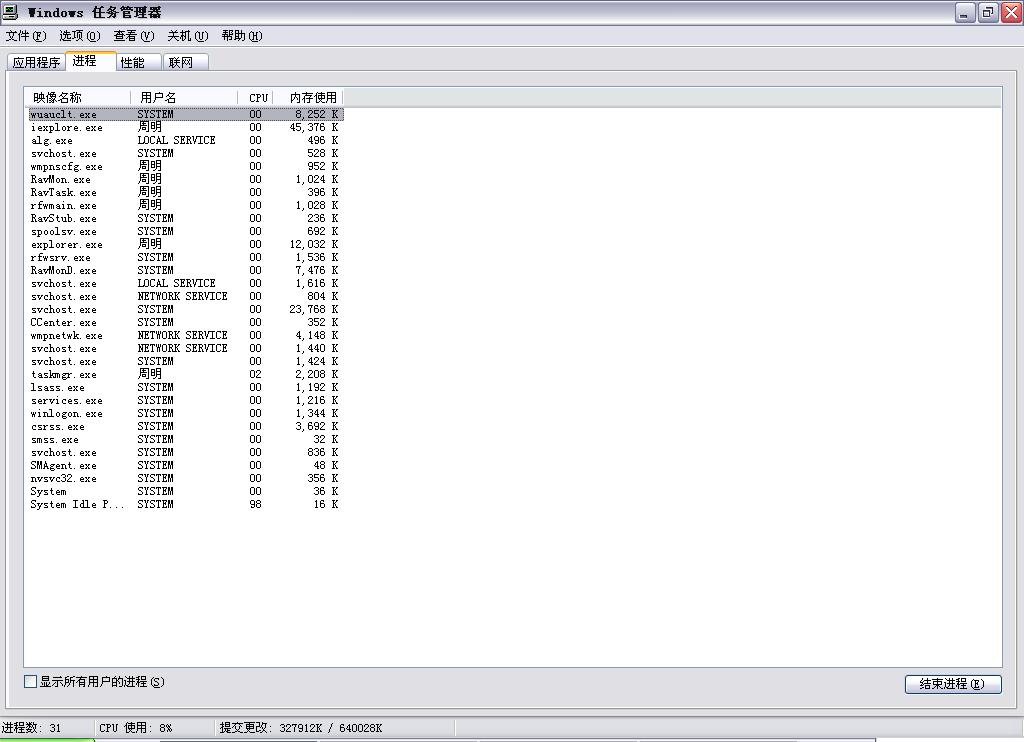This screenshot has width=1024, height=742.
Task: Open the 帮助(H) menu
Action: 242,36
